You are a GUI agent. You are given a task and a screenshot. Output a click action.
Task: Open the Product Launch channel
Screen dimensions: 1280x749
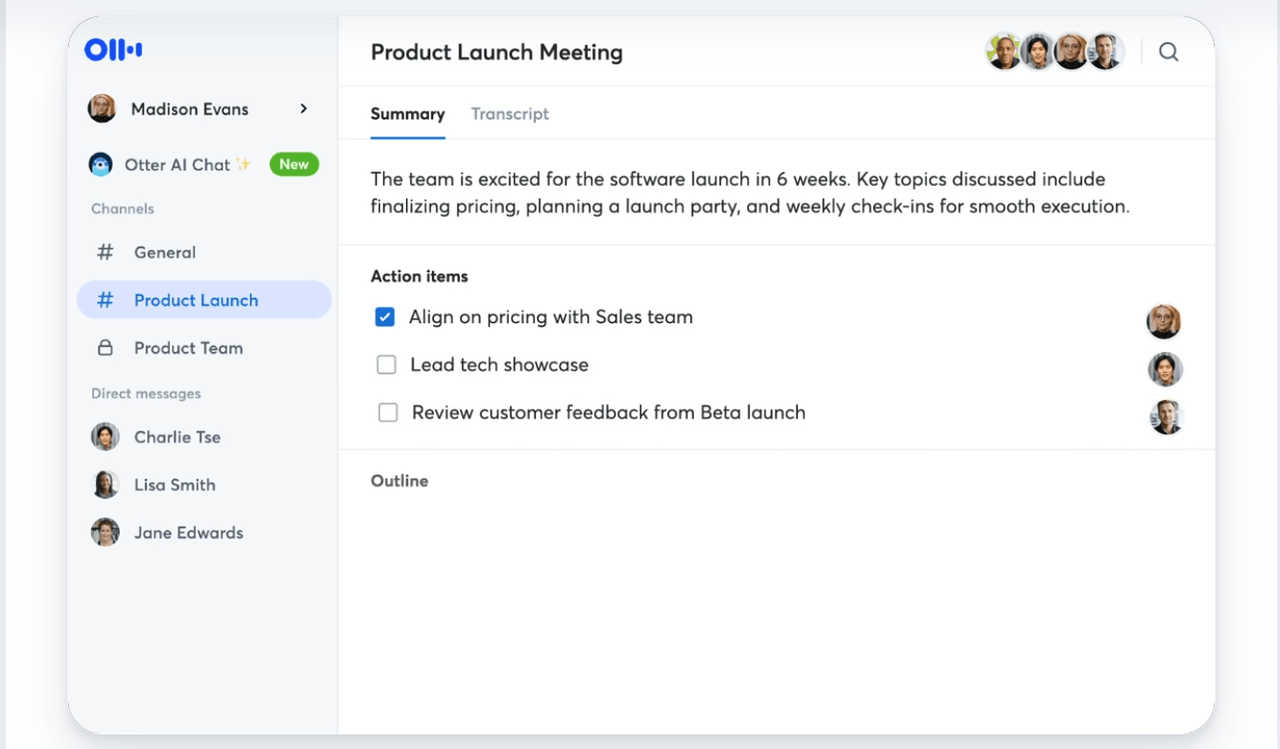click(195, 299)
